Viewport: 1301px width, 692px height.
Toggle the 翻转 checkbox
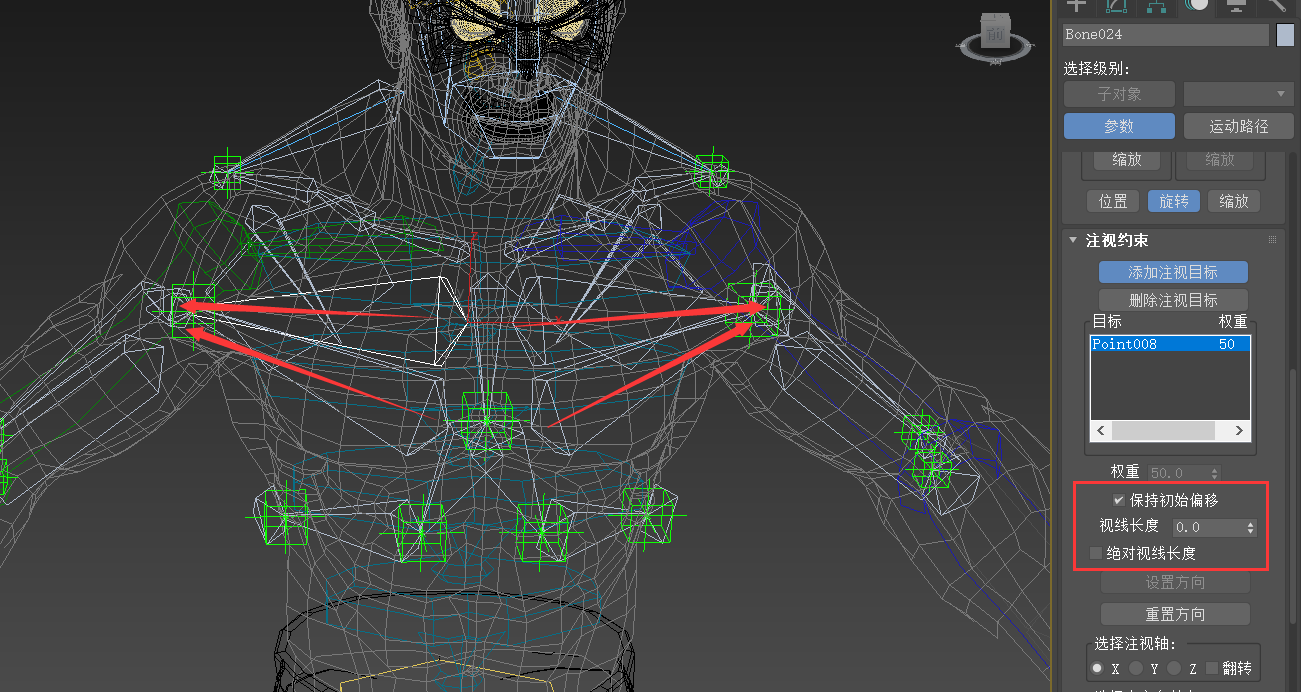coord(1212,668)
